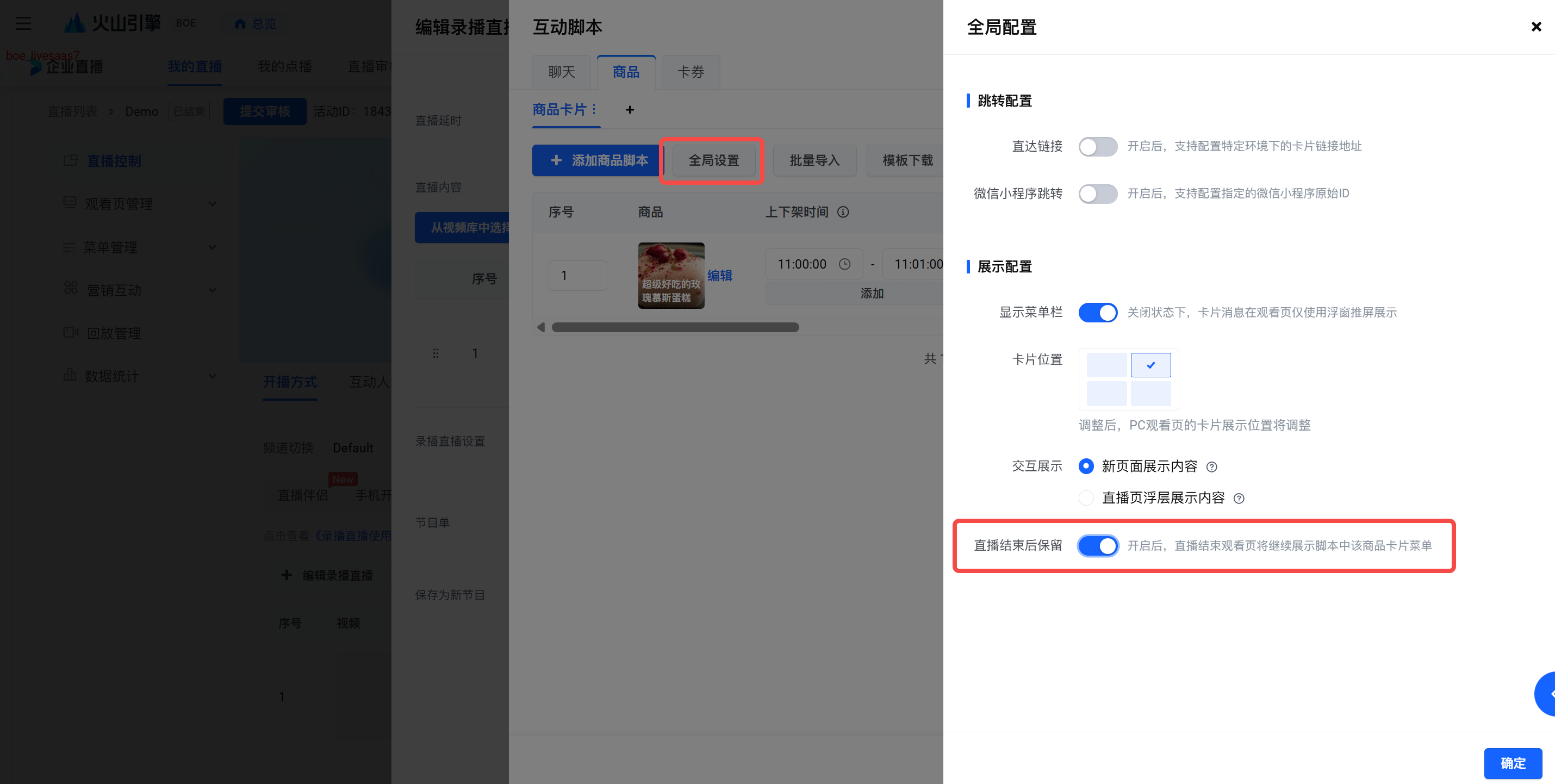Click 模板下载 button

tap(905, 160)
